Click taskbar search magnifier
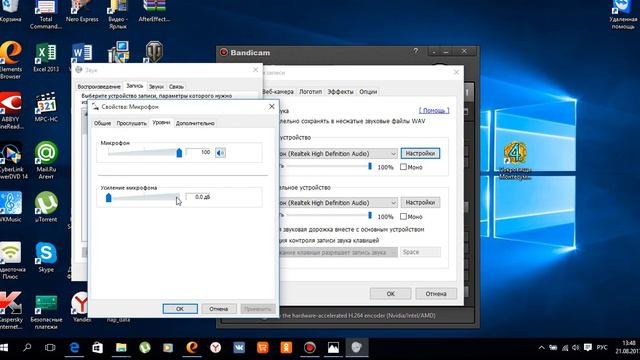 point(27,347)
